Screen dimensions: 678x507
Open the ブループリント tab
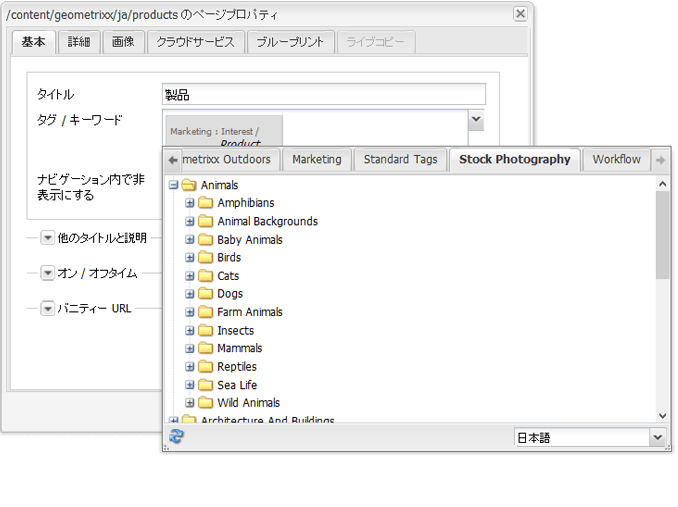click(x=290, y=42)
